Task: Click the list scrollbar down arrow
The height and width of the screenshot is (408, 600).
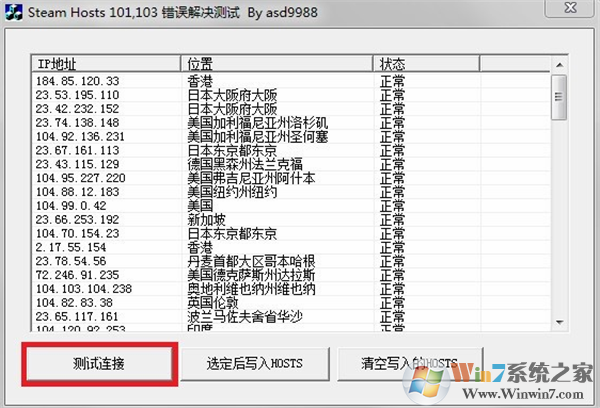Action: click(x=559, y=323)
